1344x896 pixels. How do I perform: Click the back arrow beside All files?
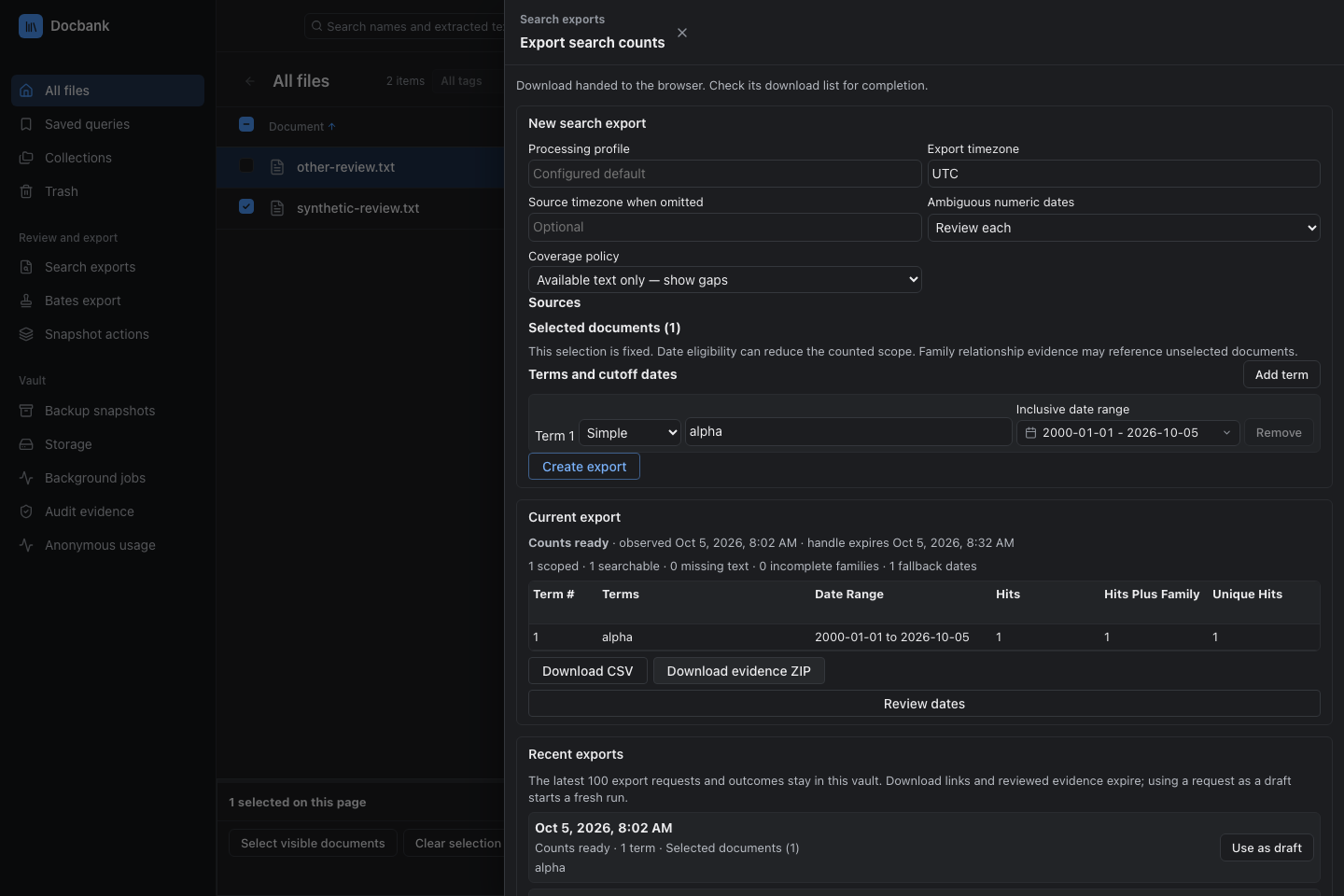point(249,81)
